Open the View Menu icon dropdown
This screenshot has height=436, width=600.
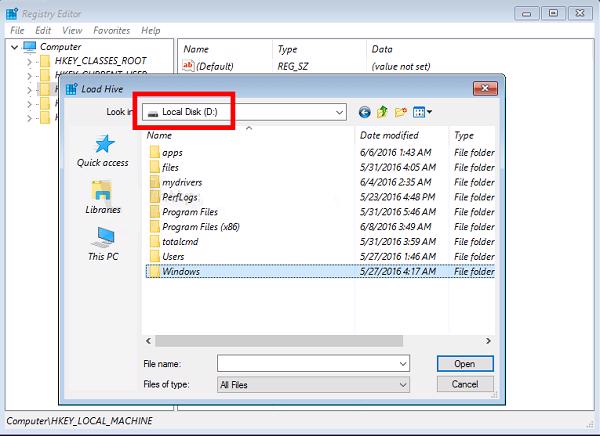pyautogui.click(x=422, y=112)
